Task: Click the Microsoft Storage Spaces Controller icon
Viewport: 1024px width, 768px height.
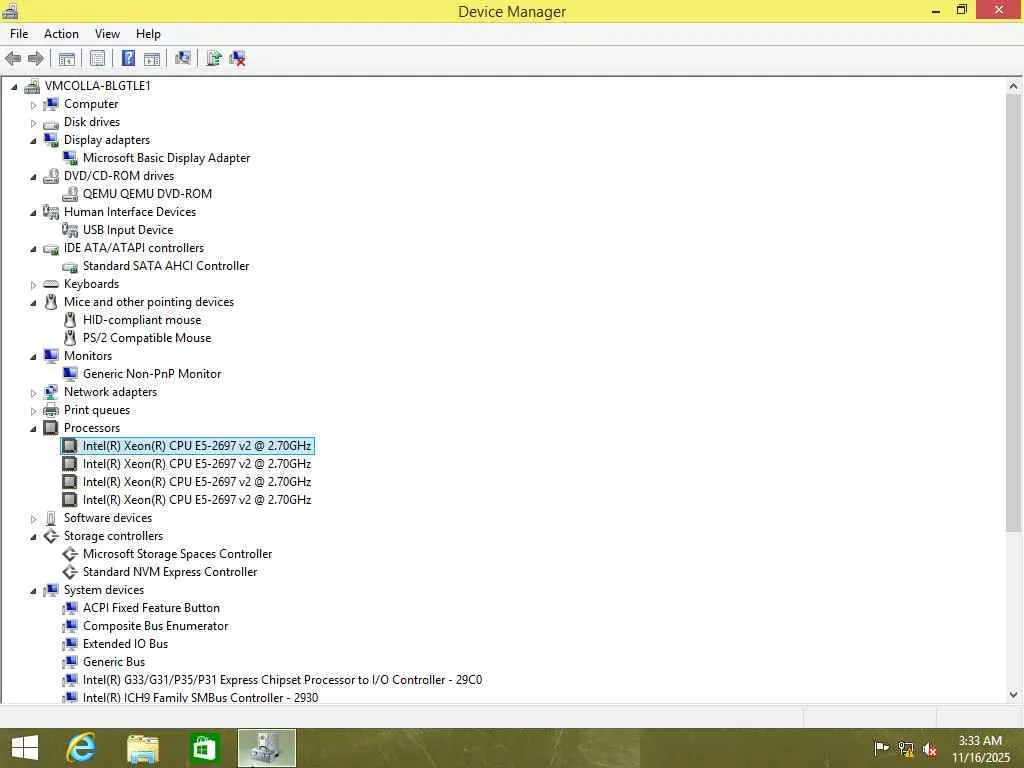Action: (70, 554)
